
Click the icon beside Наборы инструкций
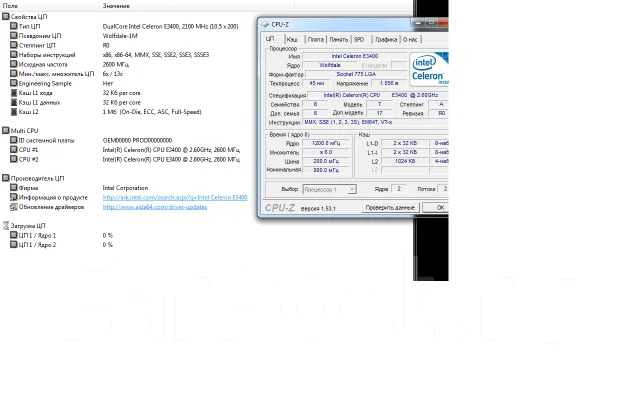pyautogui.click(x=13, y=54)
